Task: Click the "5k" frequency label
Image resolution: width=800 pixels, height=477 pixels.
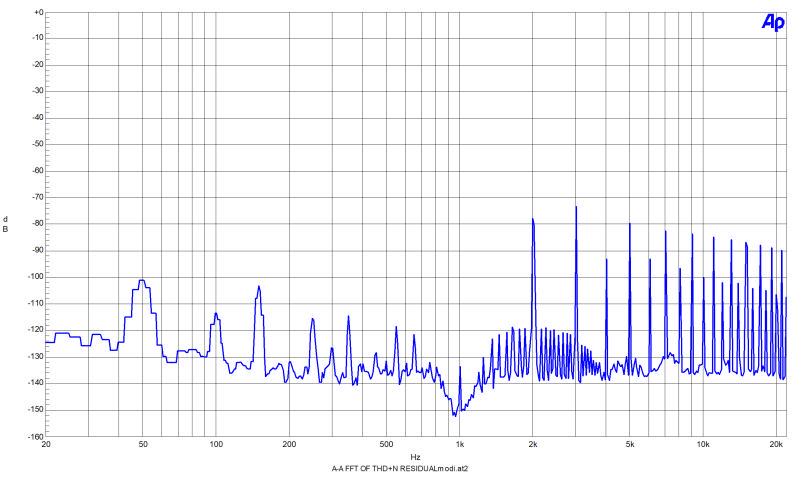Action: coord(630,444)
